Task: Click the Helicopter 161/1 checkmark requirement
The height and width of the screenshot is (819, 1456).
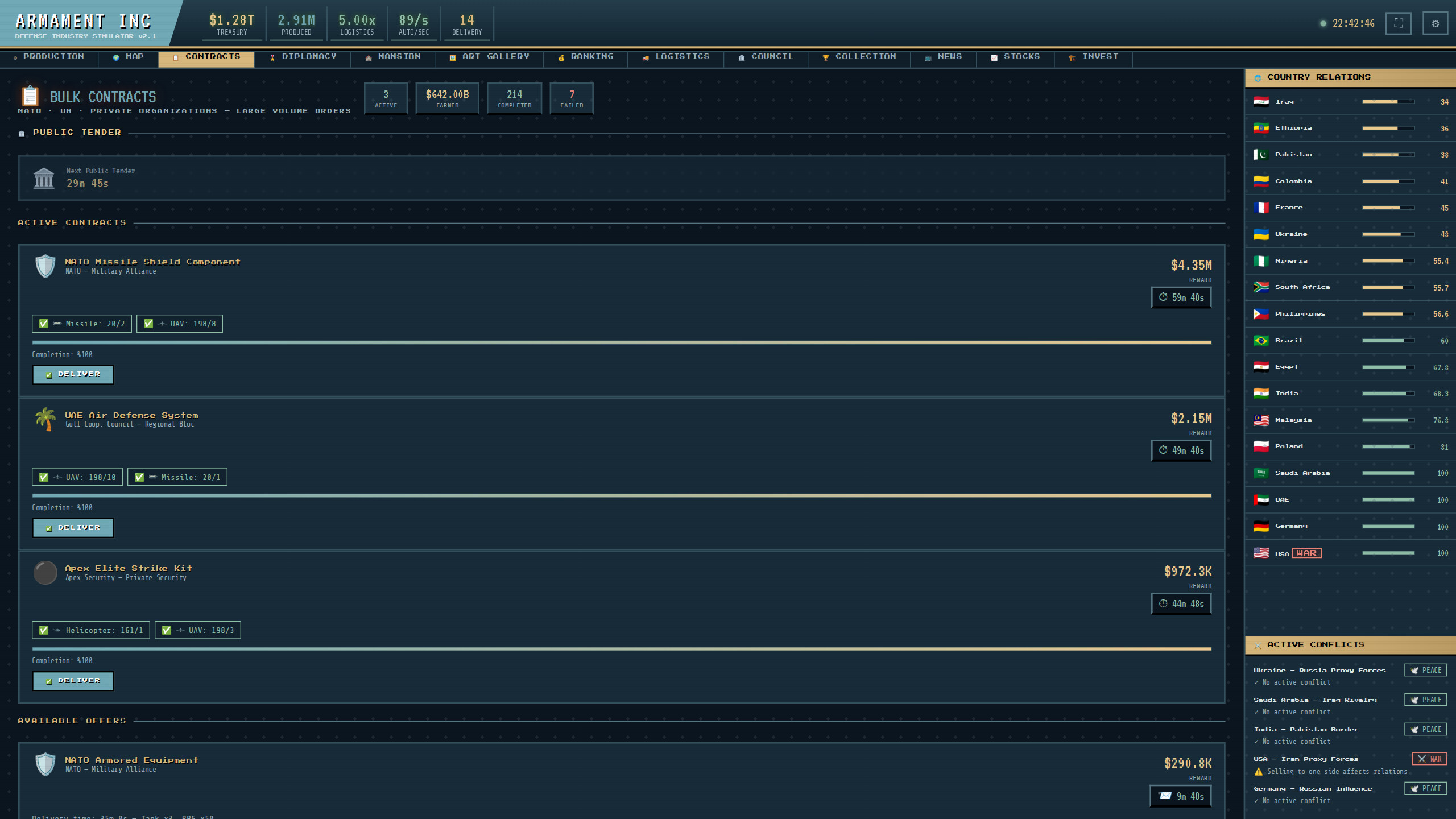Action: (91, 630)
